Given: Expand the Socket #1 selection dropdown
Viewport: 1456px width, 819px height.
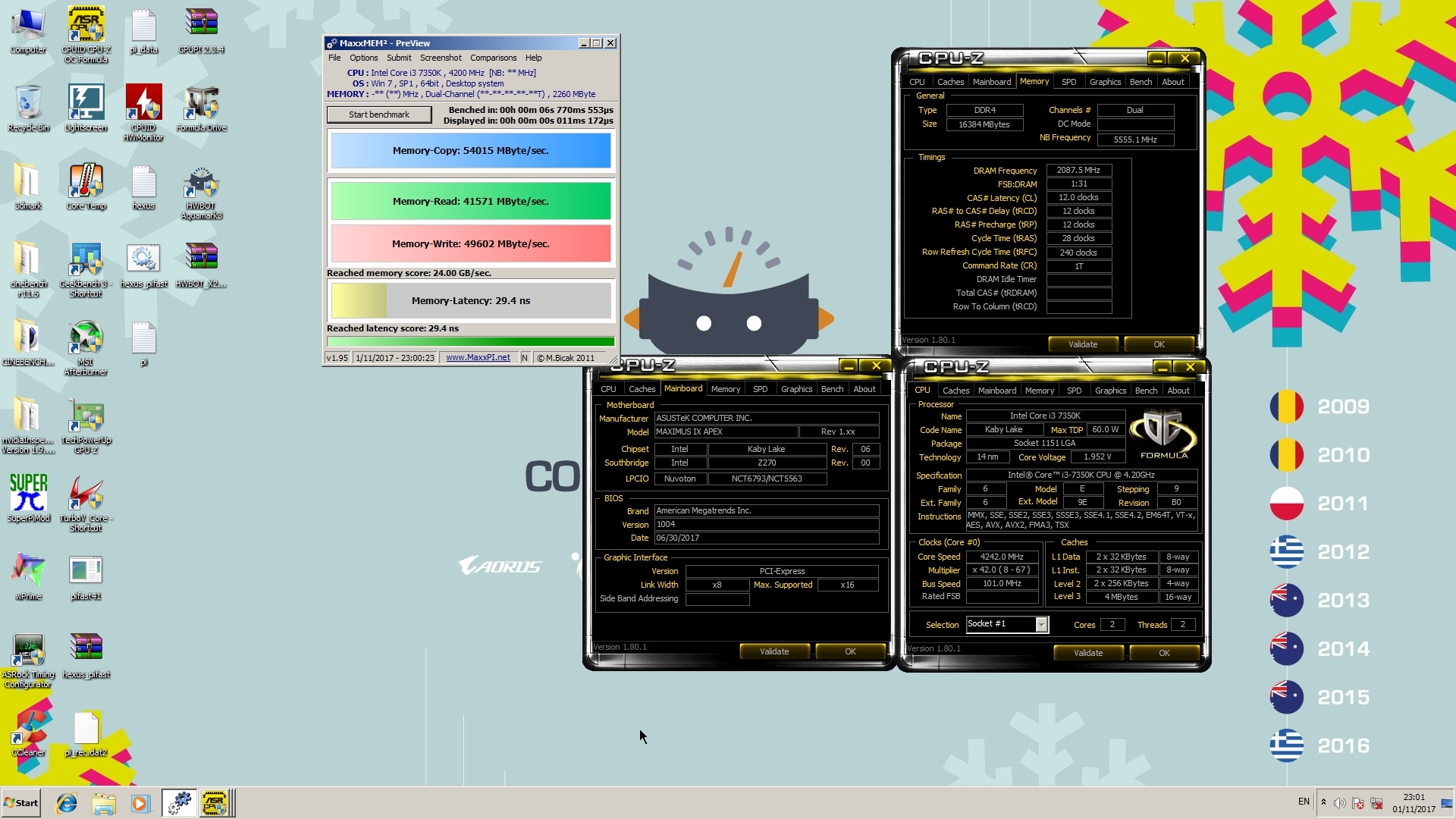Looking at the screenshot, I should pyautogui.click(x=1041, y=624).
